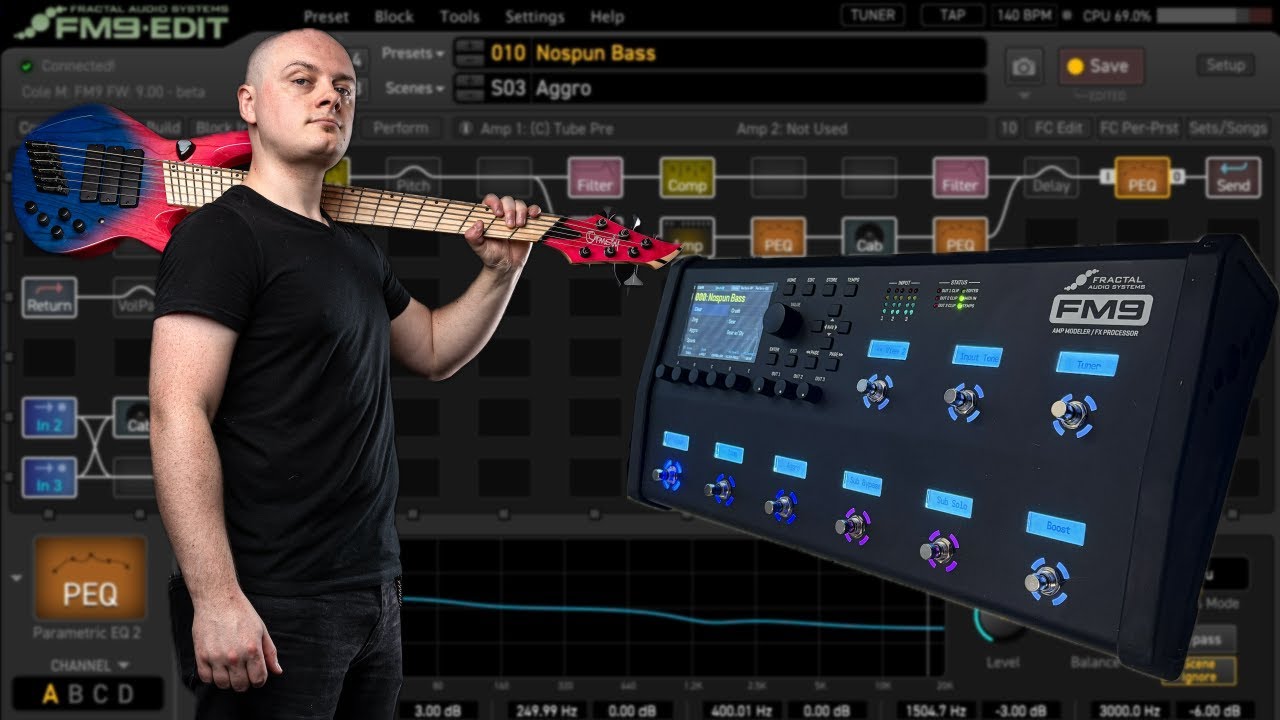Select the Return block in the grid
Image resolution: width=1280 pixels, height=720 pixels.
(49, 297)
